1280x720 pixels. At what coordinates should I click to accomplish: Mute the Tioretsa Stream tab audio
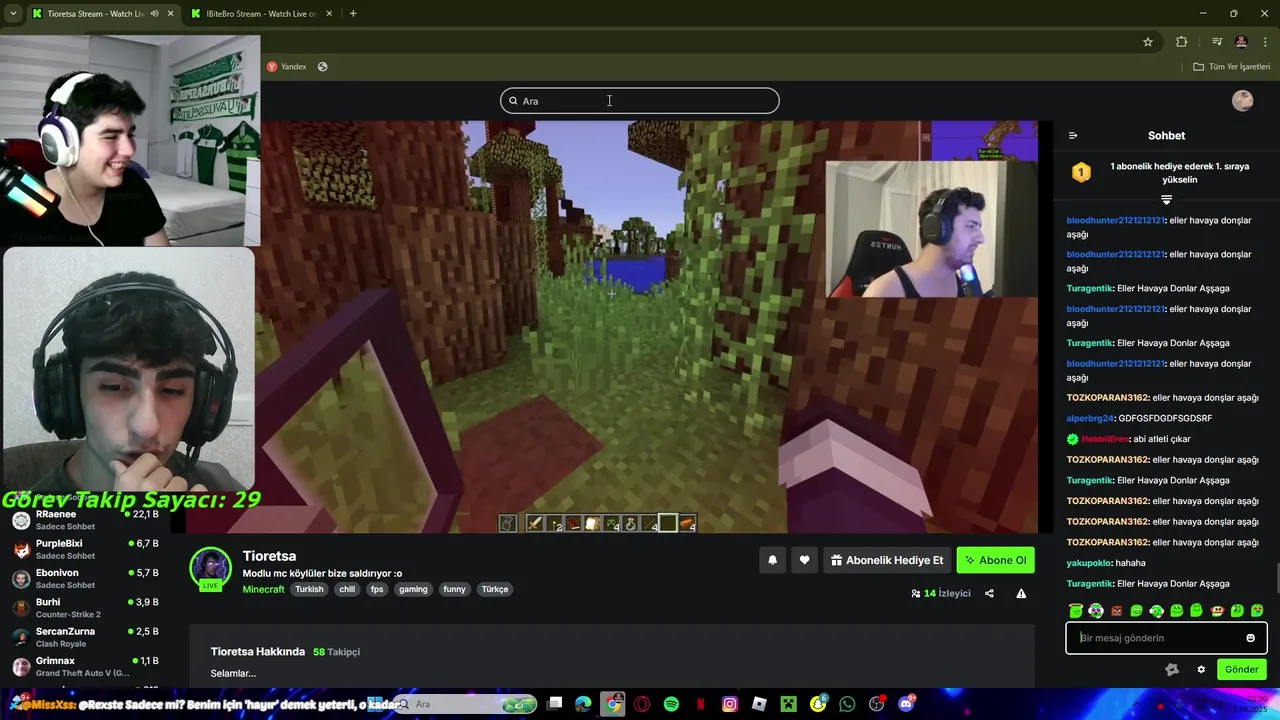(x=154, y=13)
